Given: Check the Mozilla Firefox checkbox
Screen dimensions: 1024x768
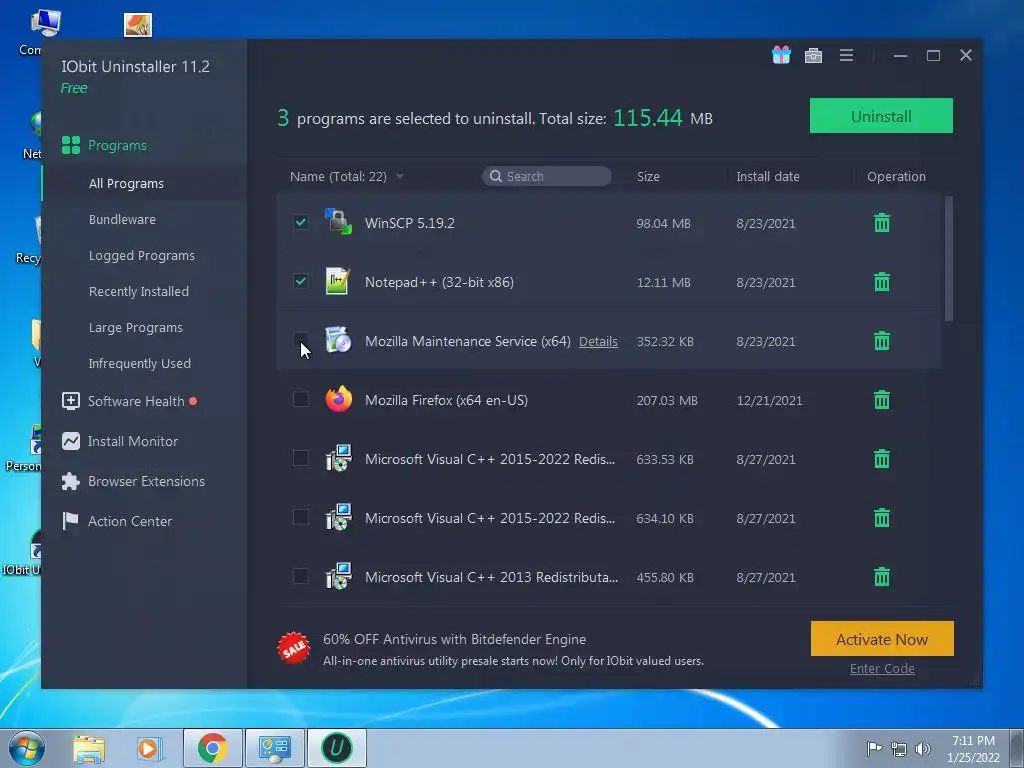Looking at the screenshot, I should pyautogui.click(x=300, y=399).
